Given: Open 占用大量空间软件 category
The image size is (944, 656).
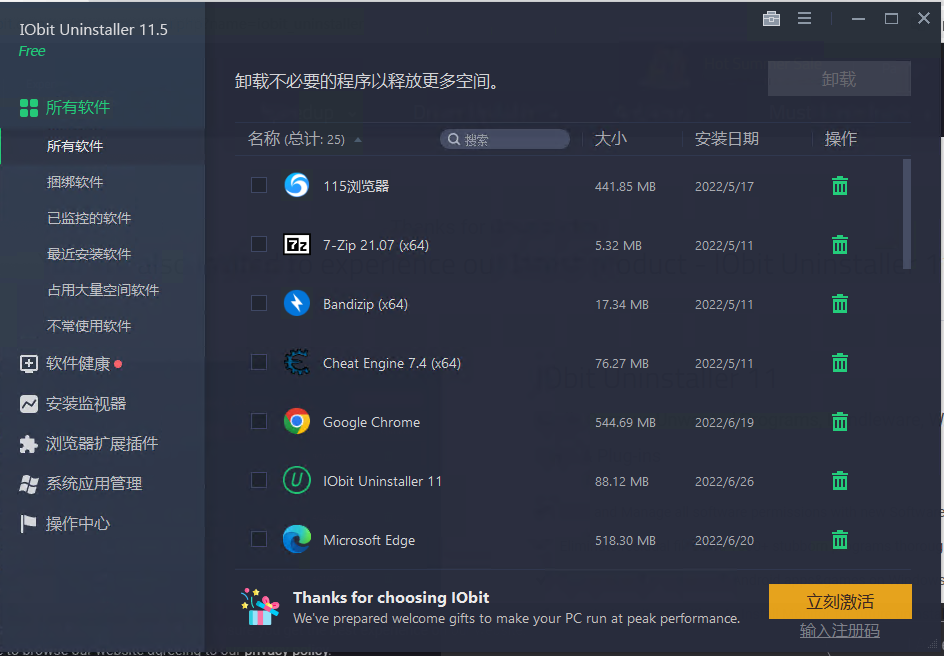Looking at the screenshot, I should point(103,290).
